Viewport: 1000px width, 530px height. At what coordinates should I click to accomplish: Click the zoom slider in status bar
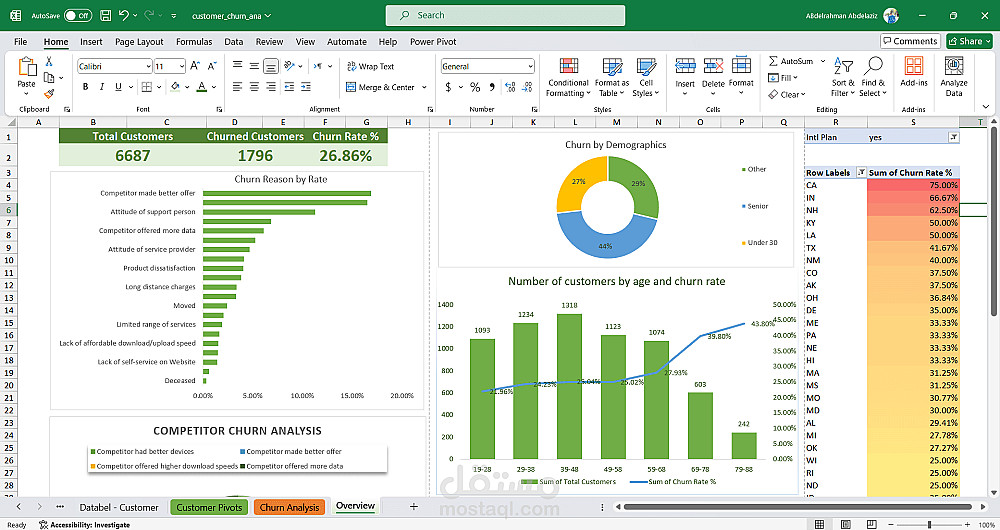coord(929,524)
